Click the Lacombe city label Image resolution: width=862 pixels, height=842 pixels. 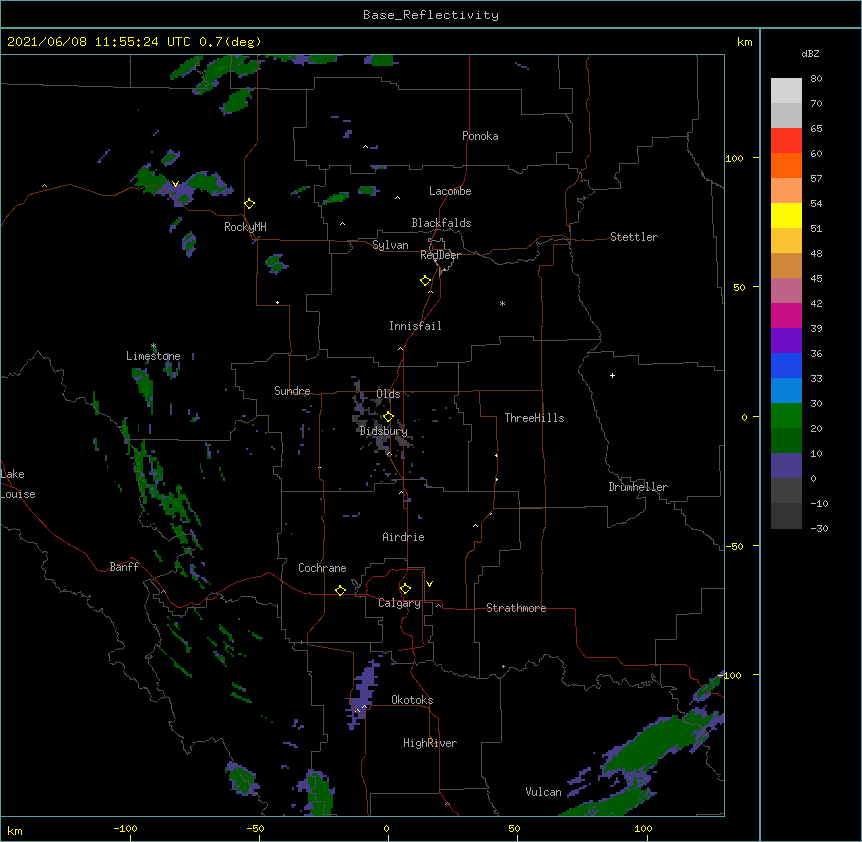pos(450,191)
